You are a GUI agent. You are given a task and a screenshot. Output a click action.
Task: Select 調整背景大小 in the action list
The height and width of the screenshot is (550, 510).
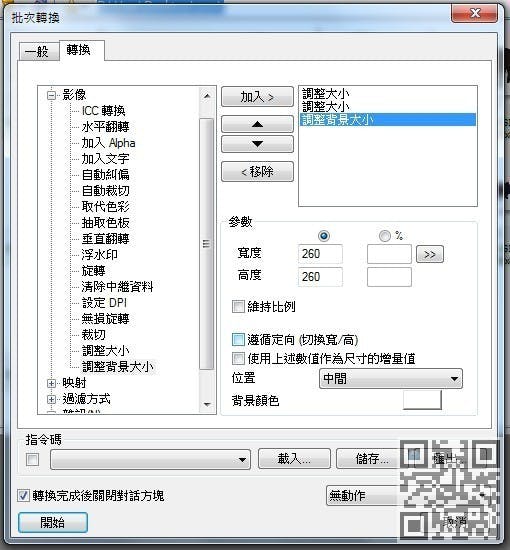[x=388, y=120]
